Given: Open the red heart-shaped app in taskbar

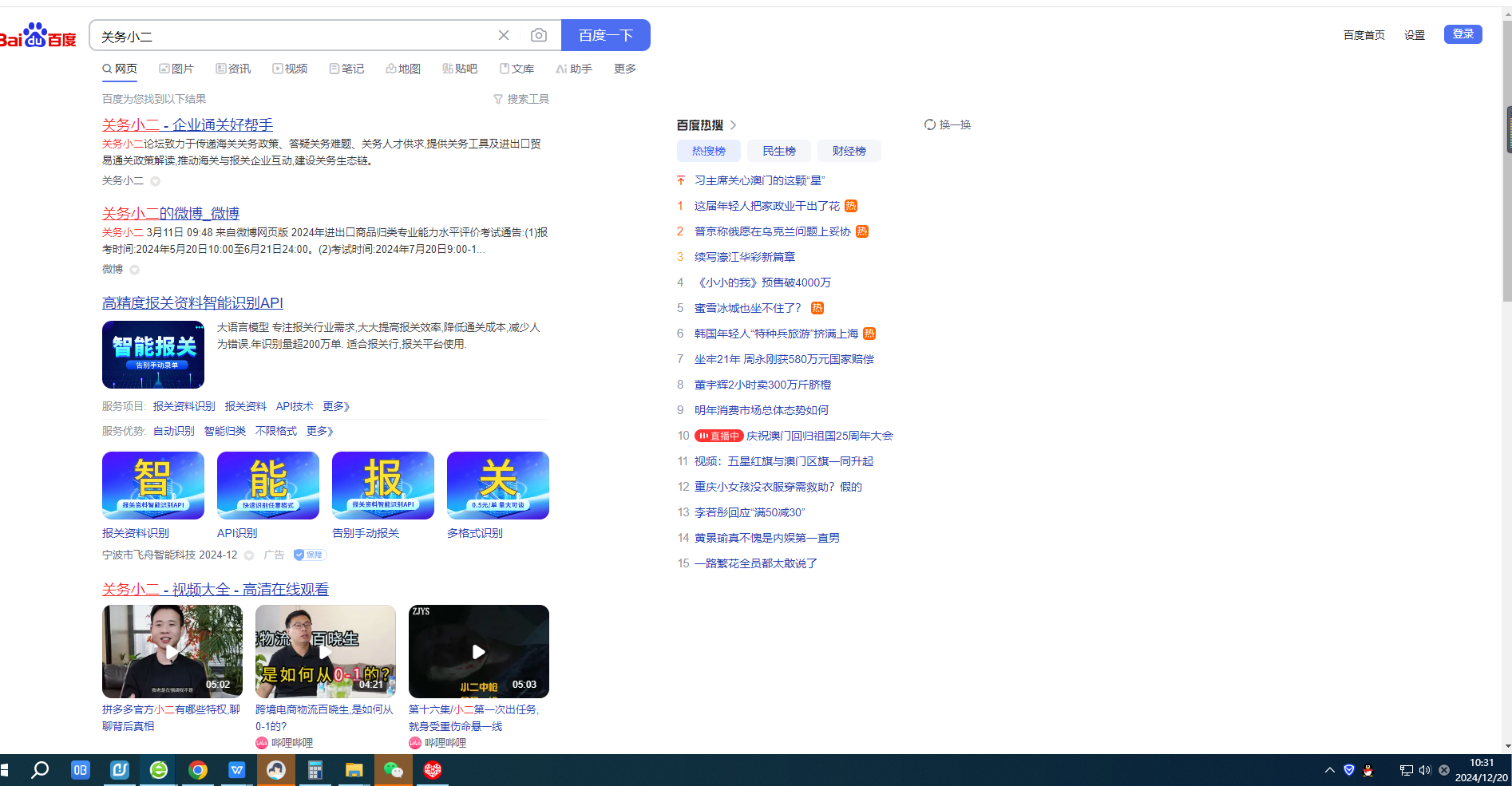Looking at the screenshot, I should [x=433, y=770].
